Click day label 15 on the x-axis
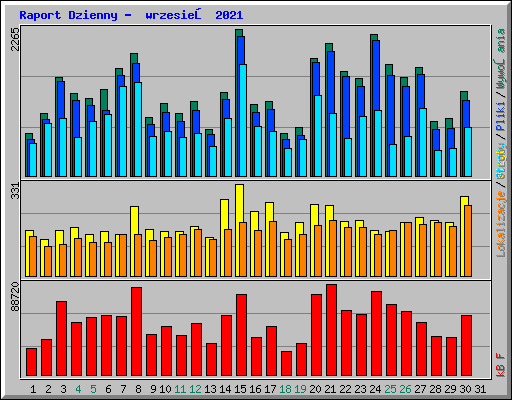 240,389
